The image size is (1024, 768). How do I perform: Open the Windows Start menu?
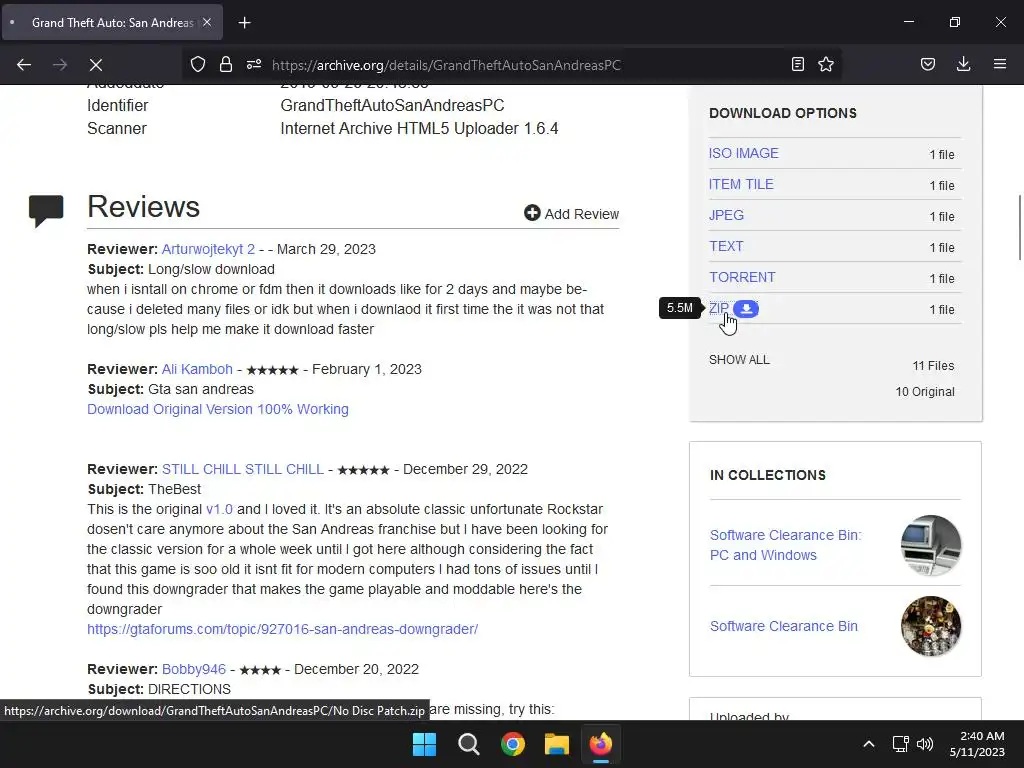pos(424,744)
